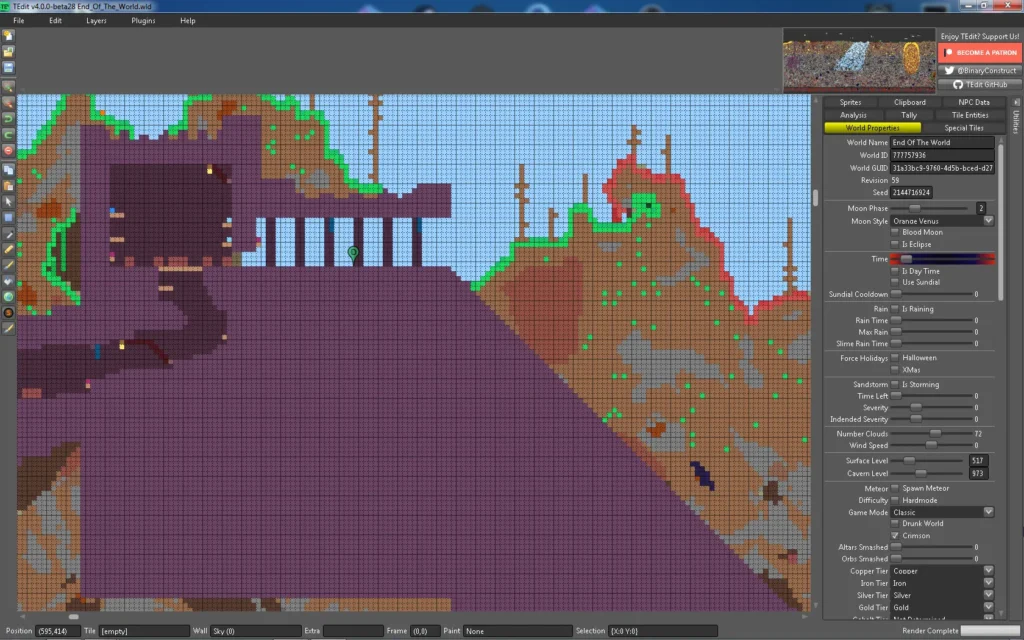
Task: Click the Redo green arrow icon
Action: (x=8, y=135)
